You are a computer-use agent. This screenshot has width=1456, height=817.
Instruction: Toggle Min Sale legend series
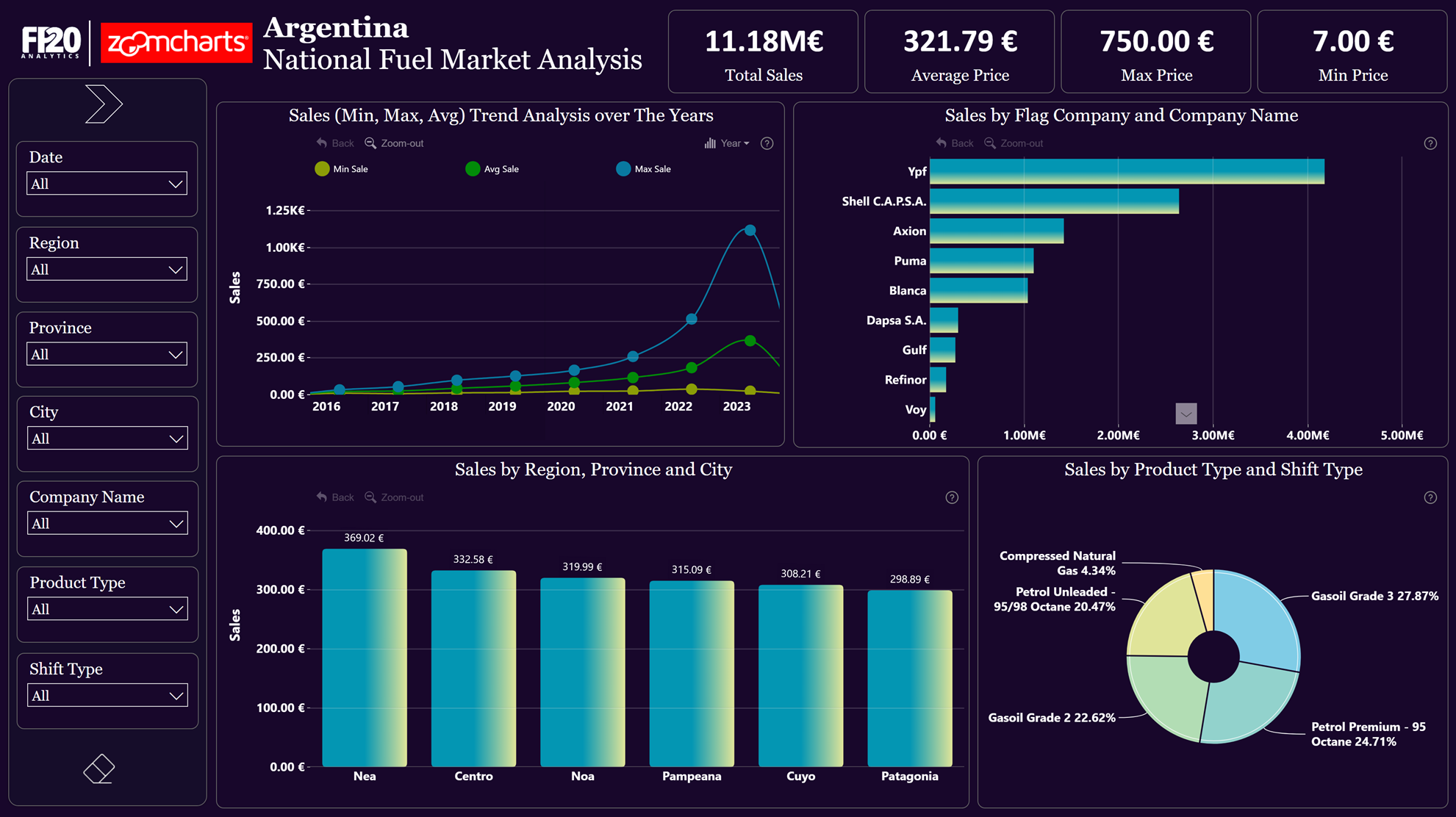[x=342, y=169]
